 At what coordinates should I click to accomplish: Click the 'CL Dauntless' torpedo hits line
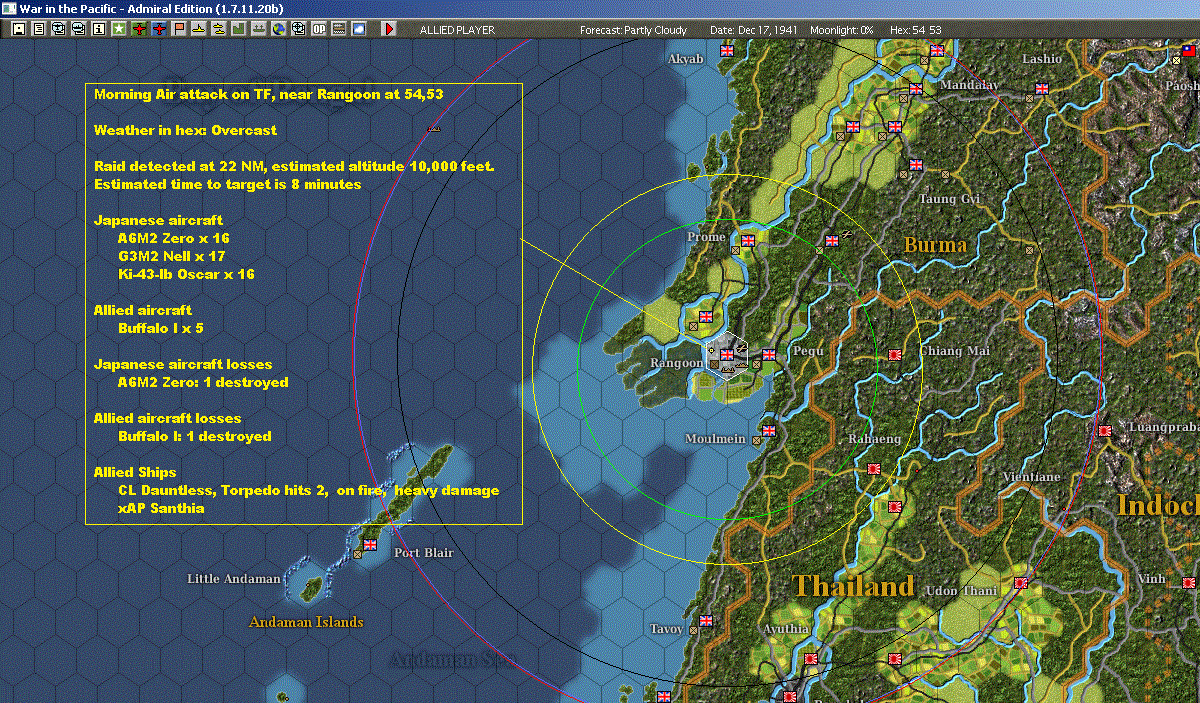[x=308, y=490]
